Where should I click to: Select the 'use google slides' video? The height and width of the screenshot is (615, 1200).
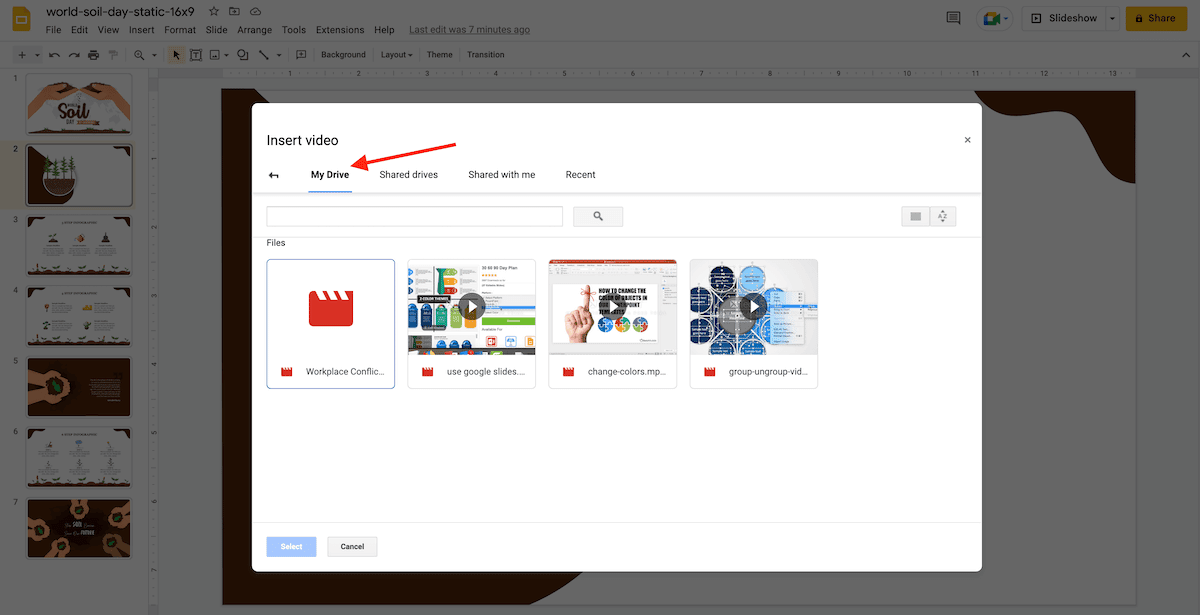pyautogui.click(x=472, y=324)
